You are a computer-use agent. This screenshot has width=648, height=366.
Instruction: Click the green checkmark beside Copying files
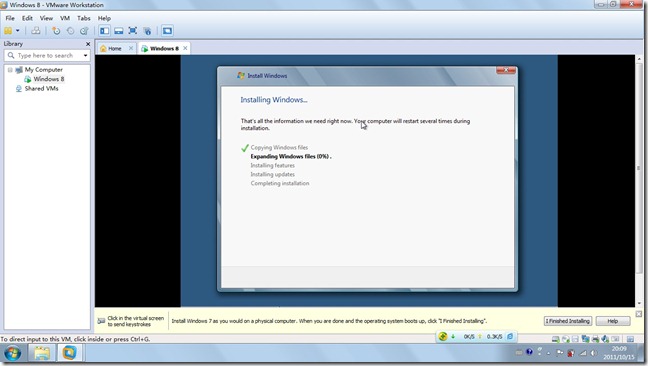coord(245,148)
